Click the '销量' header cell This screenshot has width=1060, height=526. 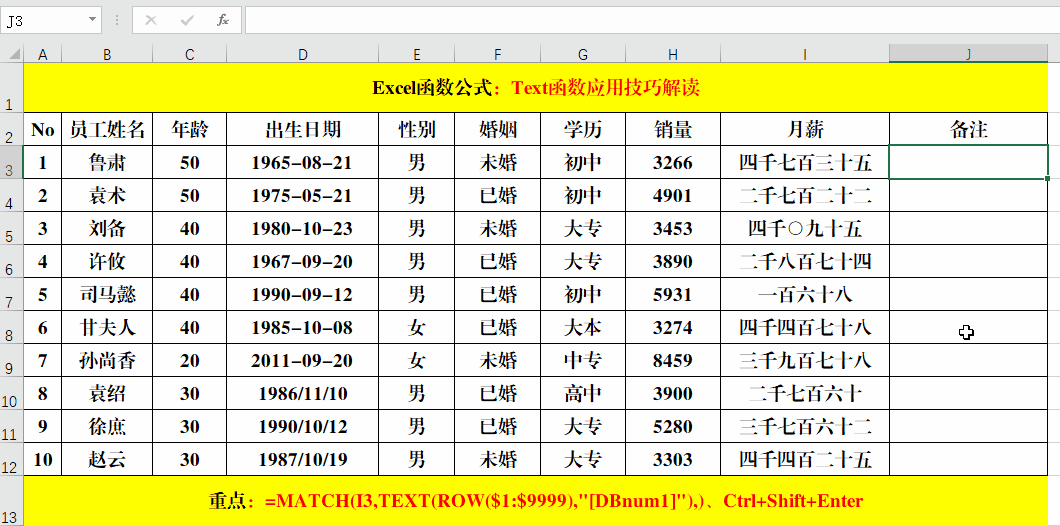coord(673,129)
